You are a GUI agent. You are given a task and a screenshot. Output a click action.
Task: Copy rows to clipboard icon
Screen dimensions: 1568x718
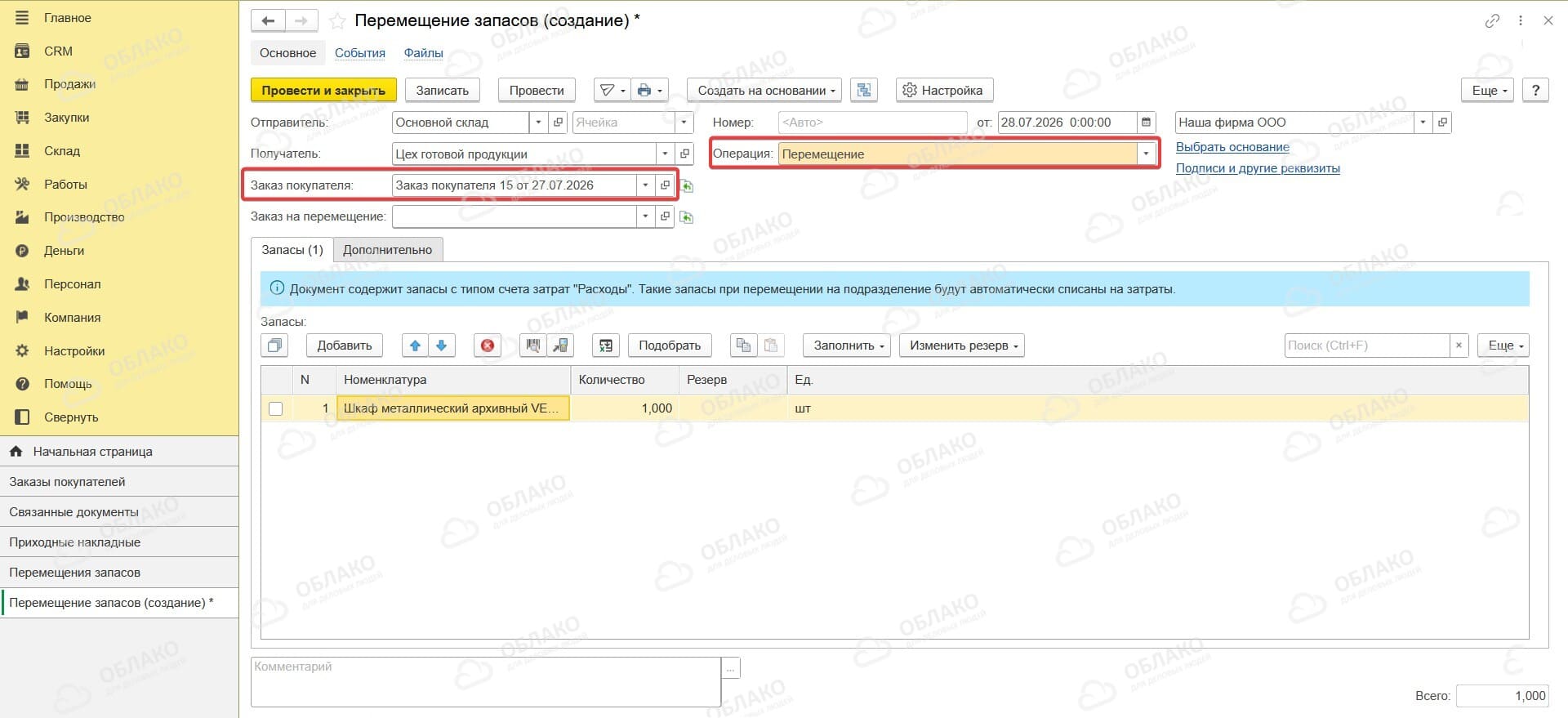tap(743, 346)
